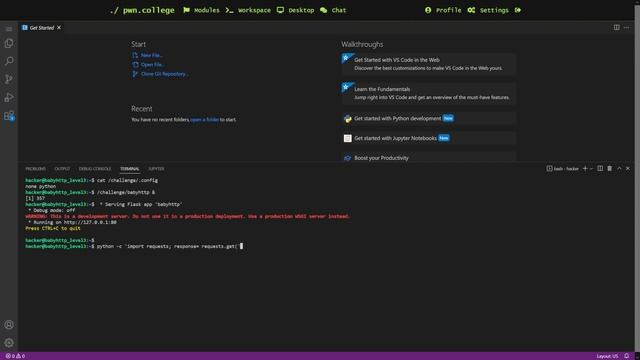Viewport: 640px width, 360px height.
Task: Show errors and warnings count in status bar
Action: pyautogui.click(x=15, y=356)
